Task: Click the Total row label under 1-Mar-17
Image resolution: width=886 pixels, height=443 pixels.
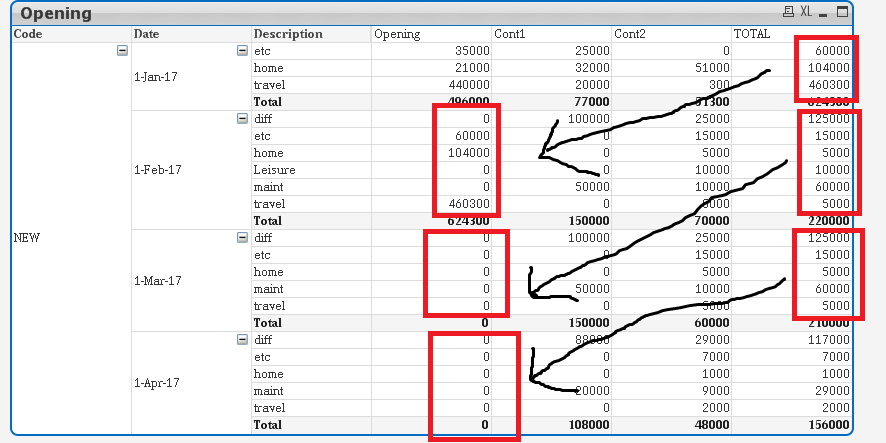Action: 267,323
